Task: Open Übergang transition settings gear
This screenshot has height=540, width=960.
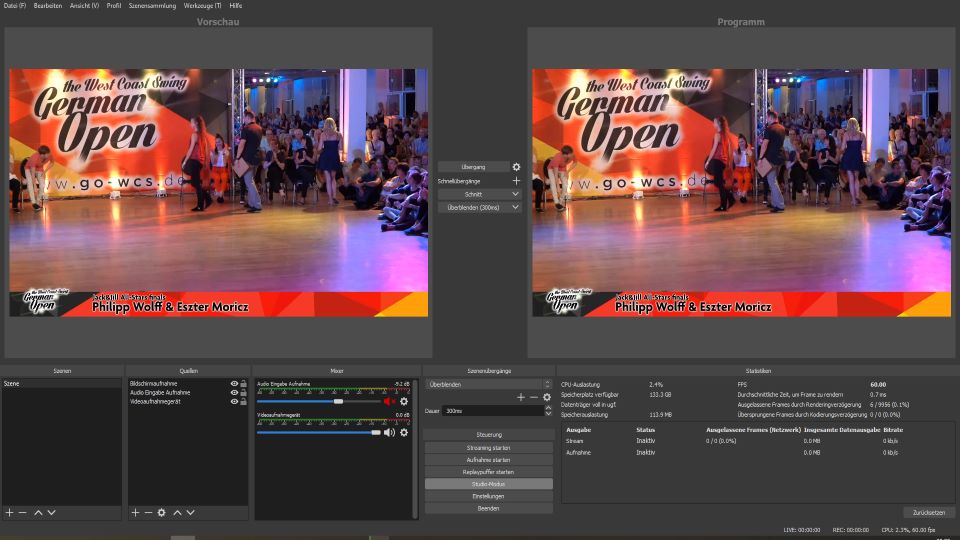Action: click(x=516, y=167)
